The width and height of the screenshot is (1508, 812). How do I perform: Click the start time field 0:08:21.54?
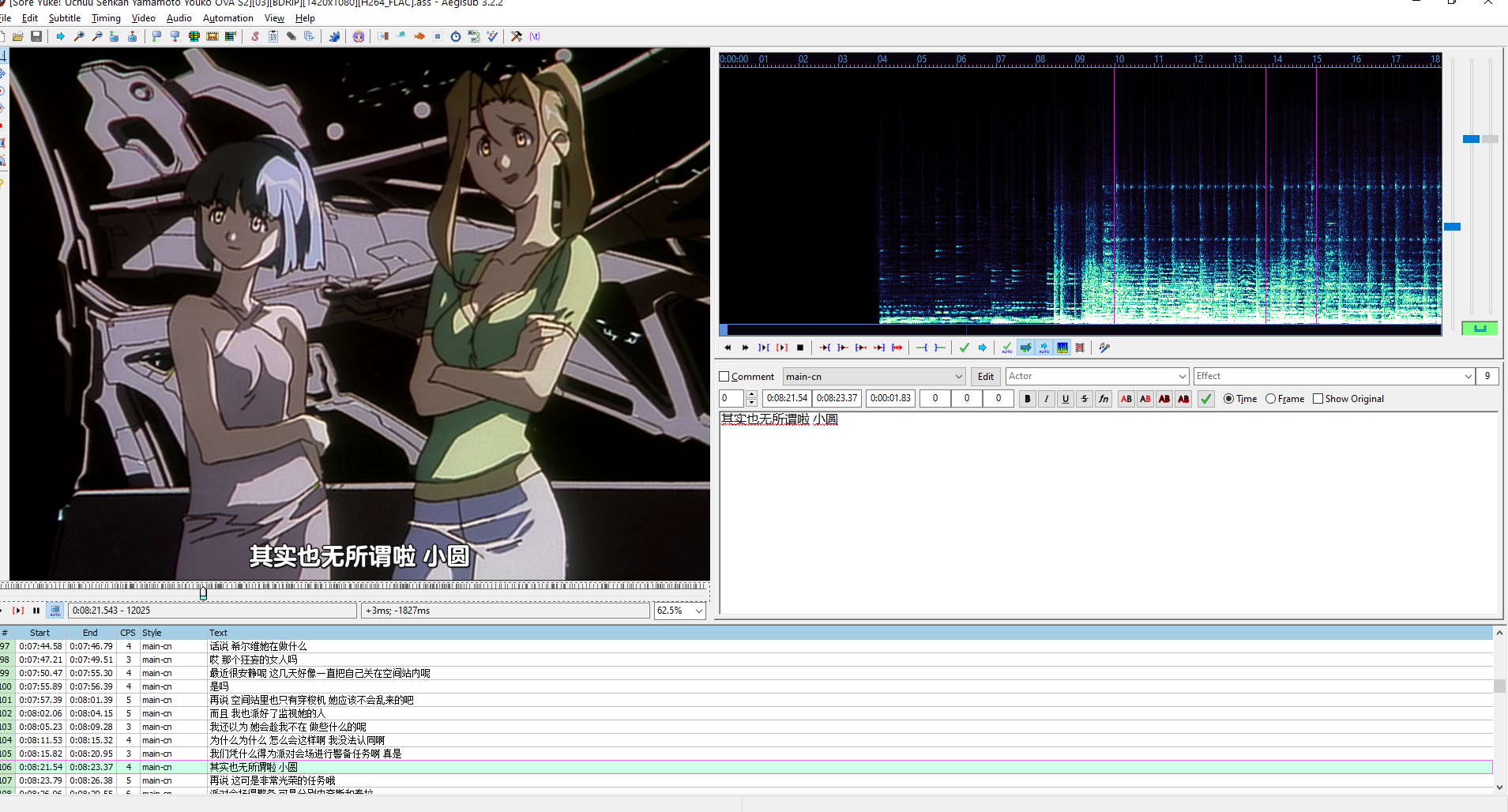tap(787, 398)
